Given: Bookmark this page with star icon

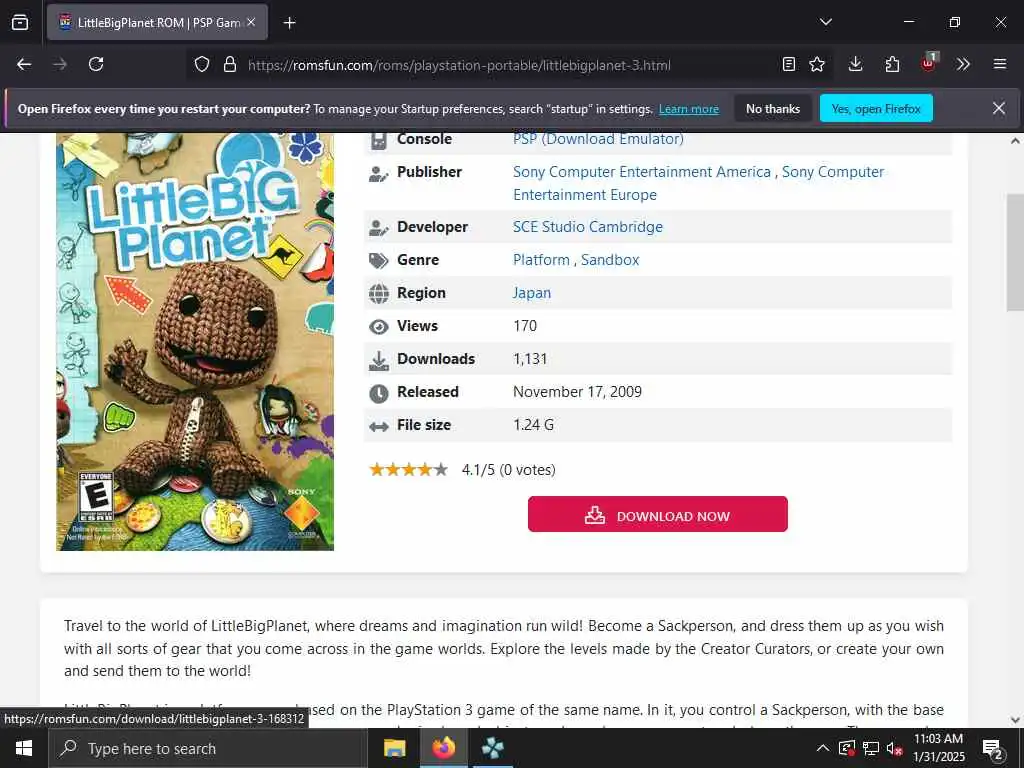Looking at the screenshot, I should [x=816, y=64].
